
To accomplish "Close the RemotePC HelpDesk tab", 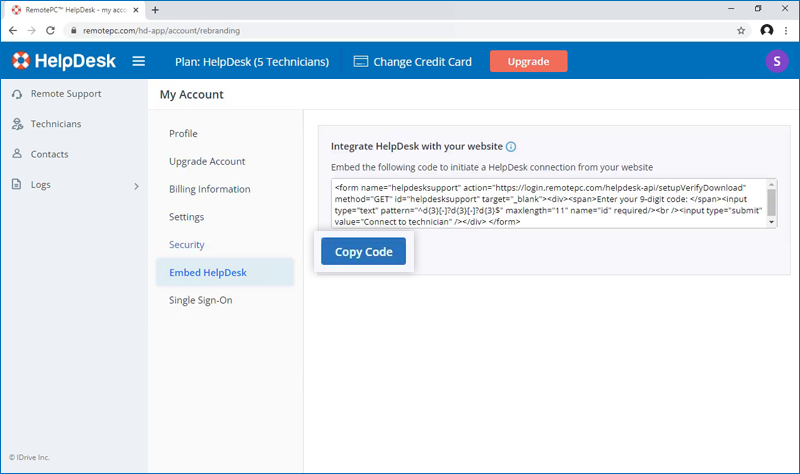I will (x=136, y=10).
